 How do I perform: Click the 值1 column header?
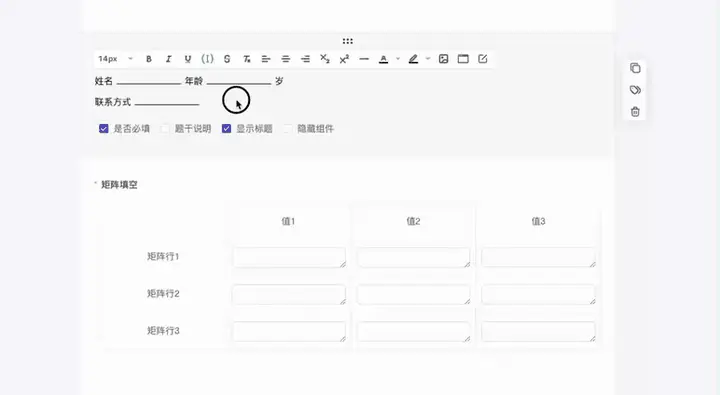[x=288, y=221]
